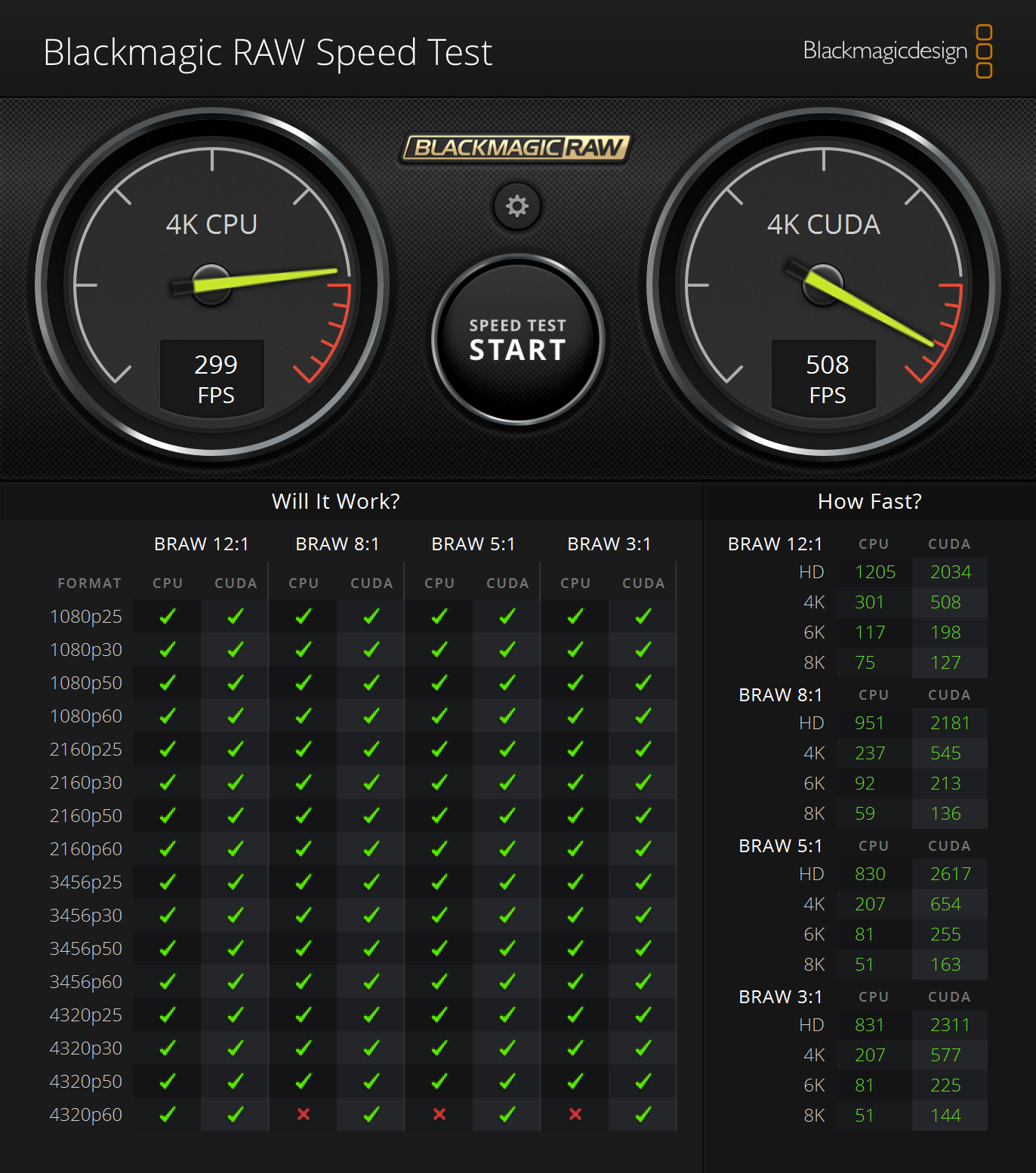Click the checkmark for 1080p25 BRAW 3:1 CUDA
Image resolution: width=1036 pixels, height=1173 pixels.
click(643, 616)
